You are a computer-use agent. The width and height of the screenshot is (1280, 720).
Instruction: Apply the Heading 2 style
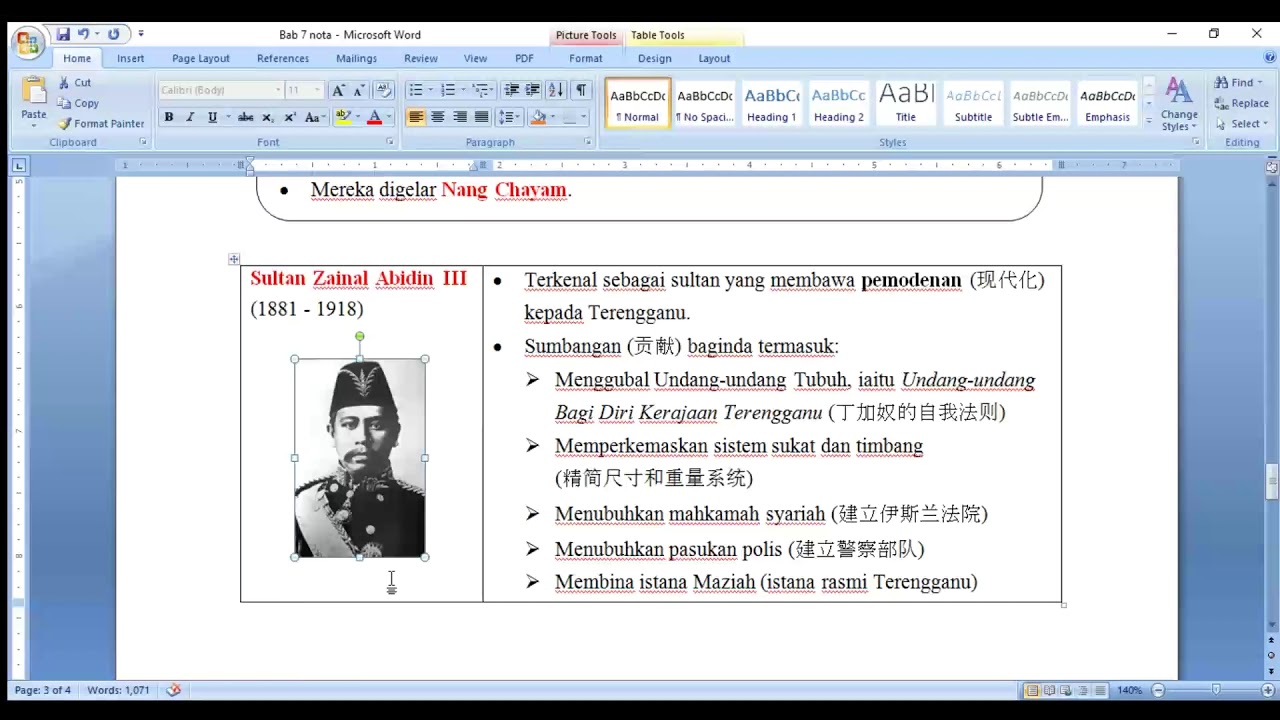(838, 104)
